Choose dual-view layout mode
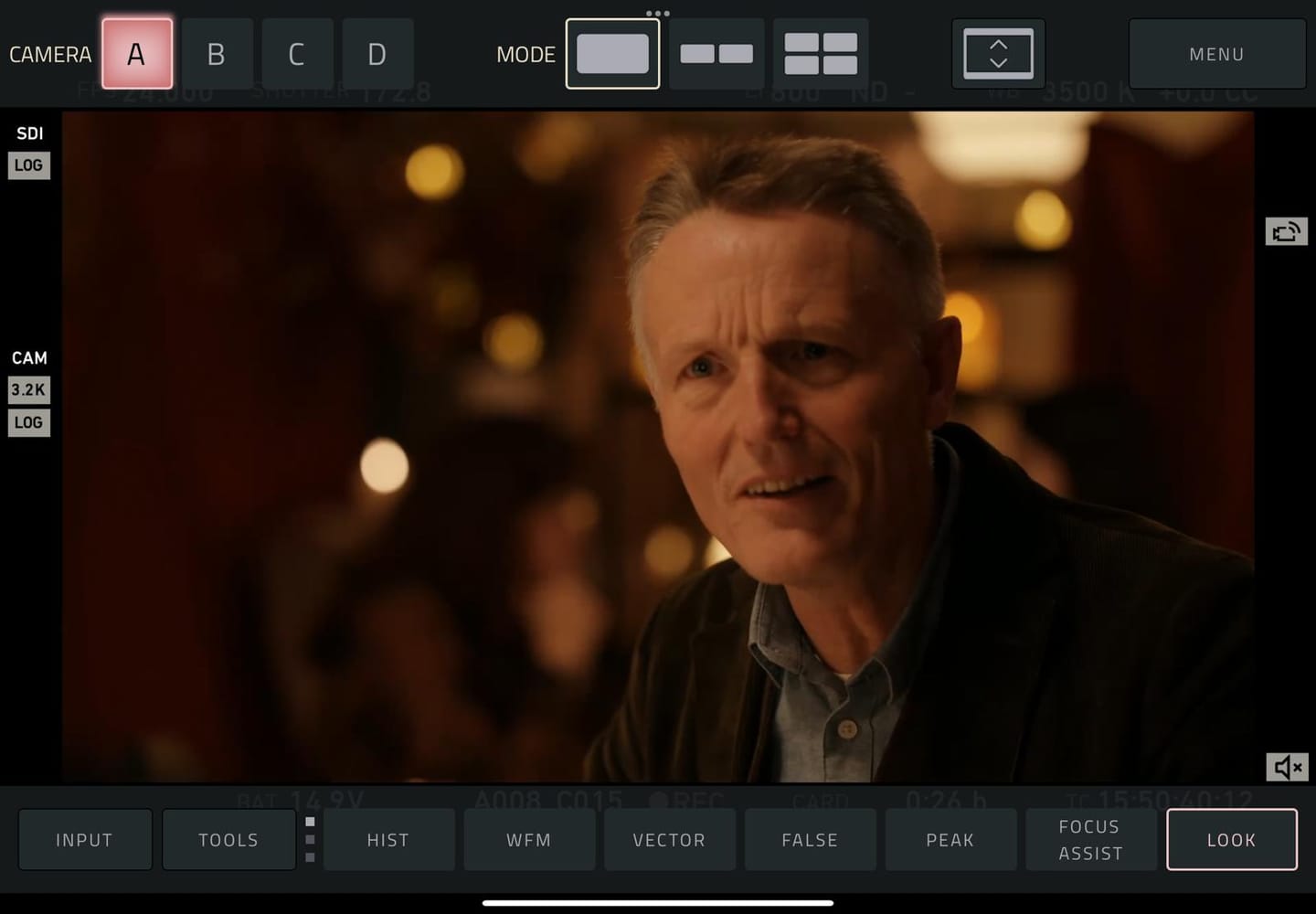The height and width of the screenshot is (914, 1316). tap(716, 54)
